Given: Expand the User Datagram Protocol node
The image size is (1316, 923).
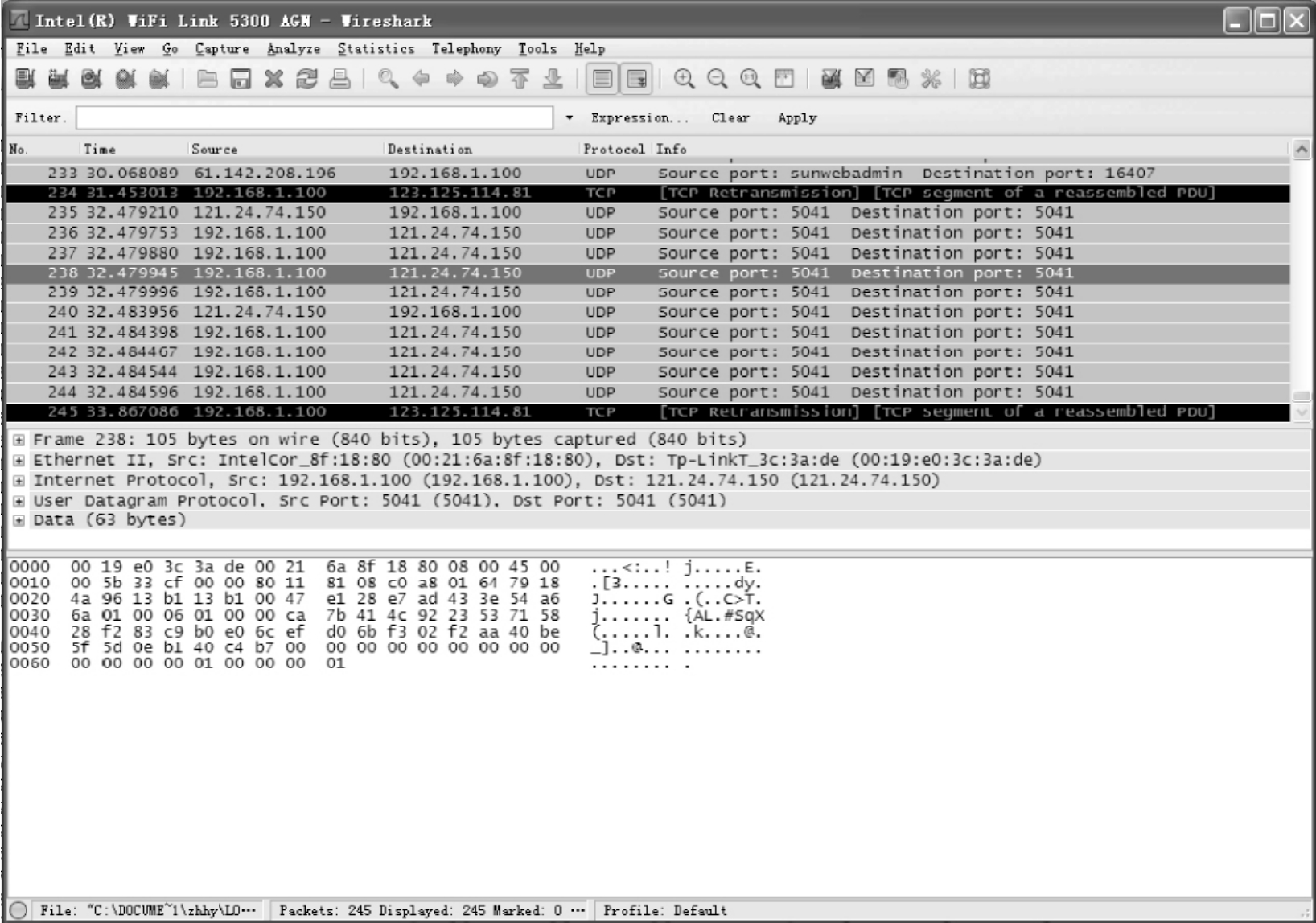Looking at the screenshot, I should click(x=19, y=501).
